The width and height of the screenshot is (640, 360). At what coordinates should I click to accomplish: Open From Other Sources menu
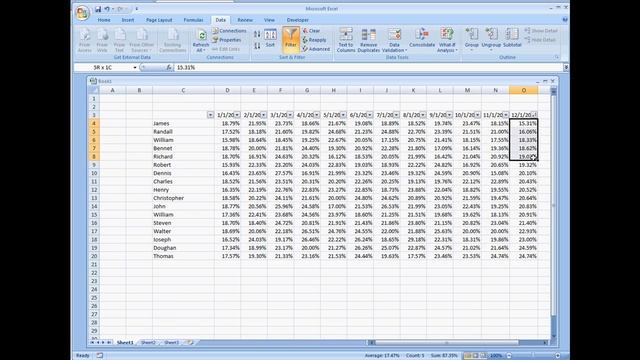coord(142,40)
